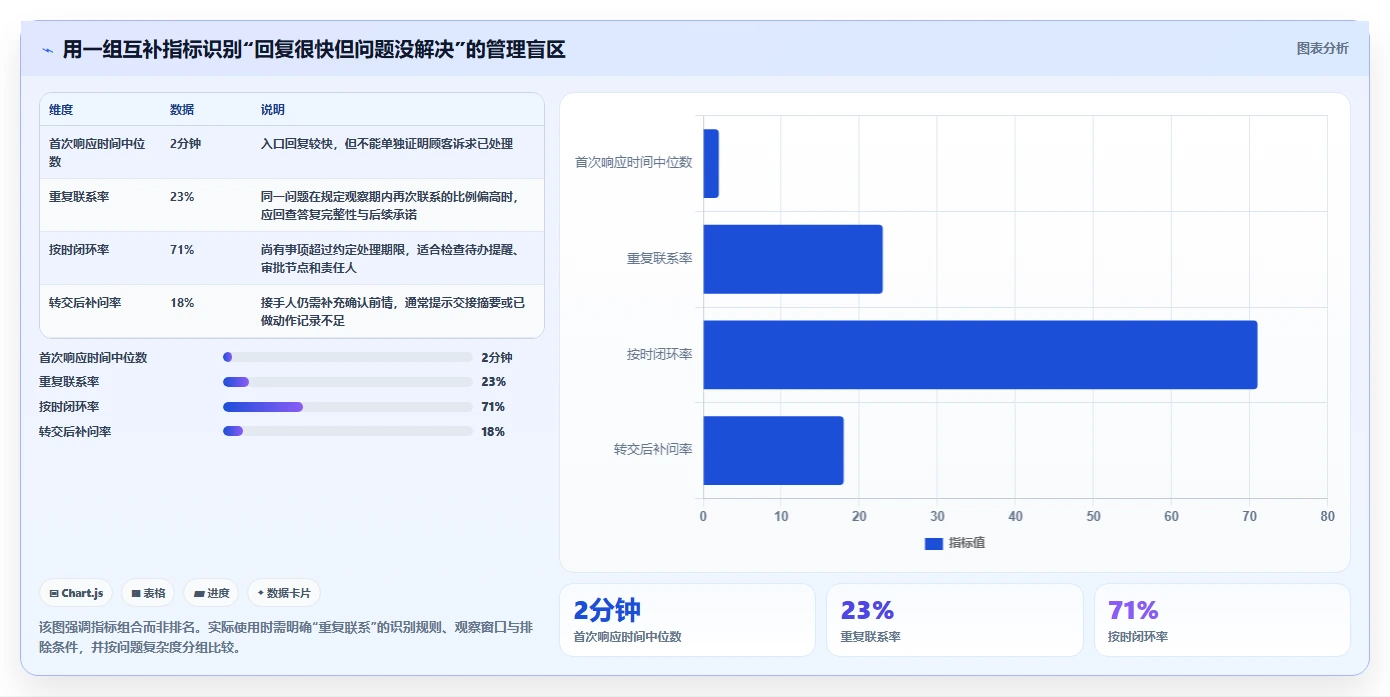This screenshot has height=697, width=1390.
Task: Open the 71% data card
Action: [1222, 620]
